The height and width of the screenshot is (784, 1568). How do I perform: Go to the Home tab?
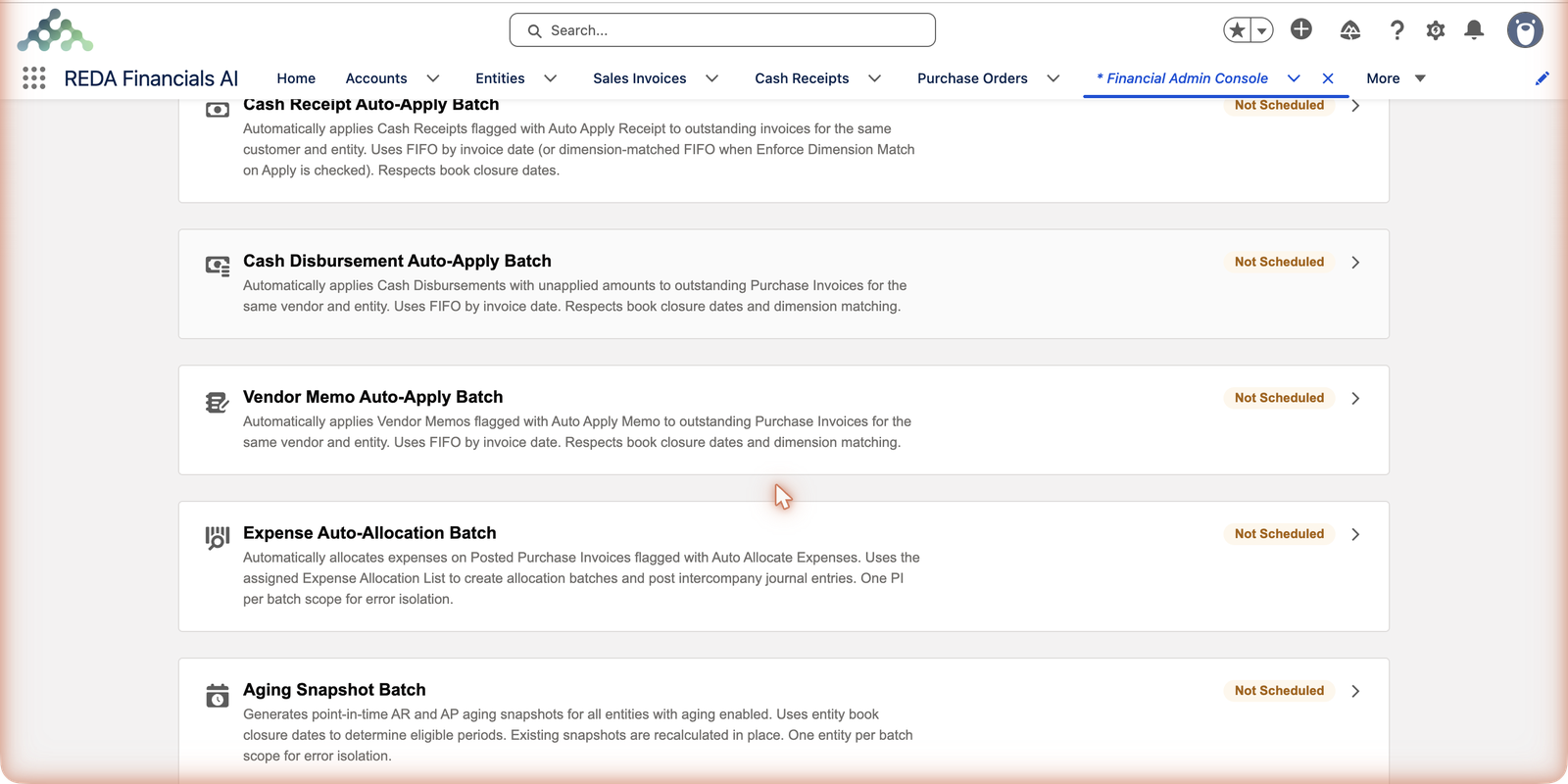[296, 78]
